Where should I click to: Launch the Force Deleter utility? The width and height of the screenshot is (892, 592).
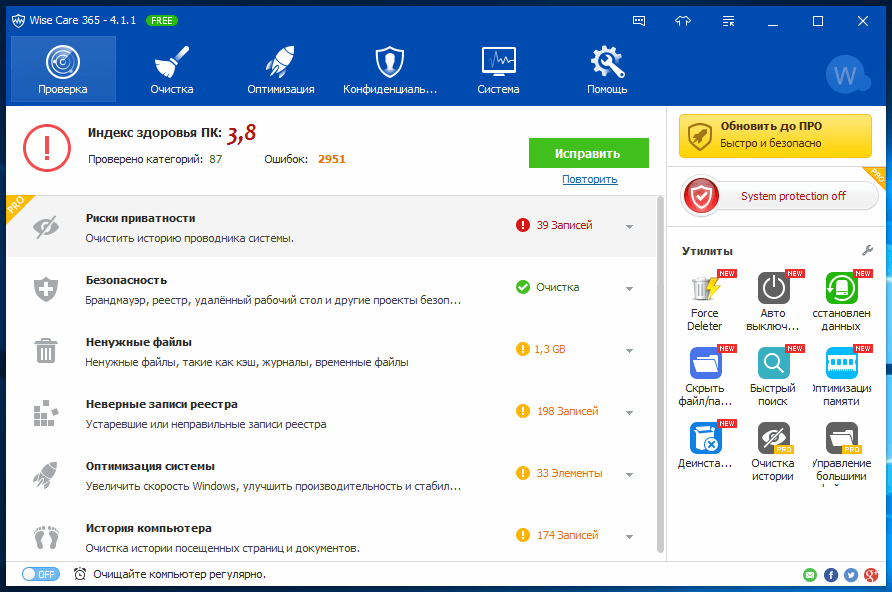(705, 301)
